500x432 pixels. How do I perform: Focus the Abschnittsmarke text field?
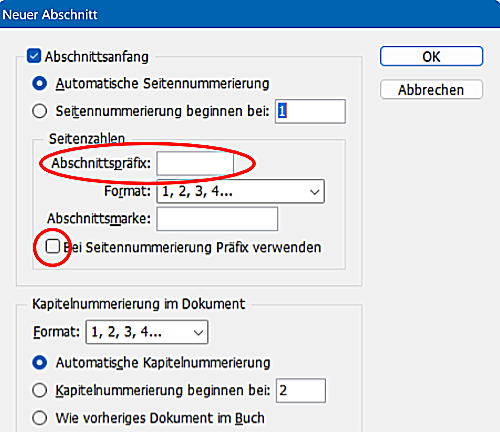tap(217, 219)
